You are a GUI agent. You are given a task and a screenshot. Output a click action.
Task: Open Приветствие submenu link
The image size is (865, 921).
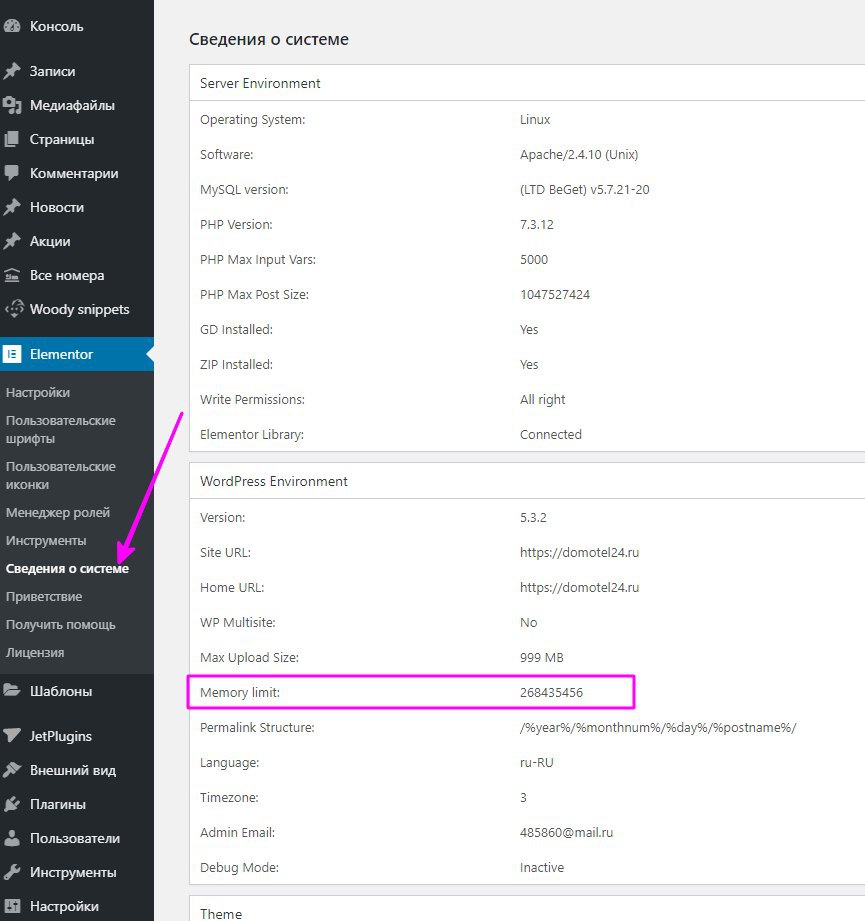point(44,596)
